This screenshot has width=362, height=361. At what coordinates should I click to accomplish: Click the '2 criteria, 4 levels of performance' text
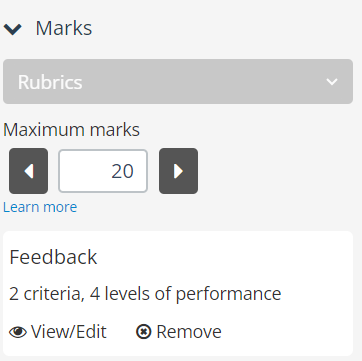click(145, 294)
